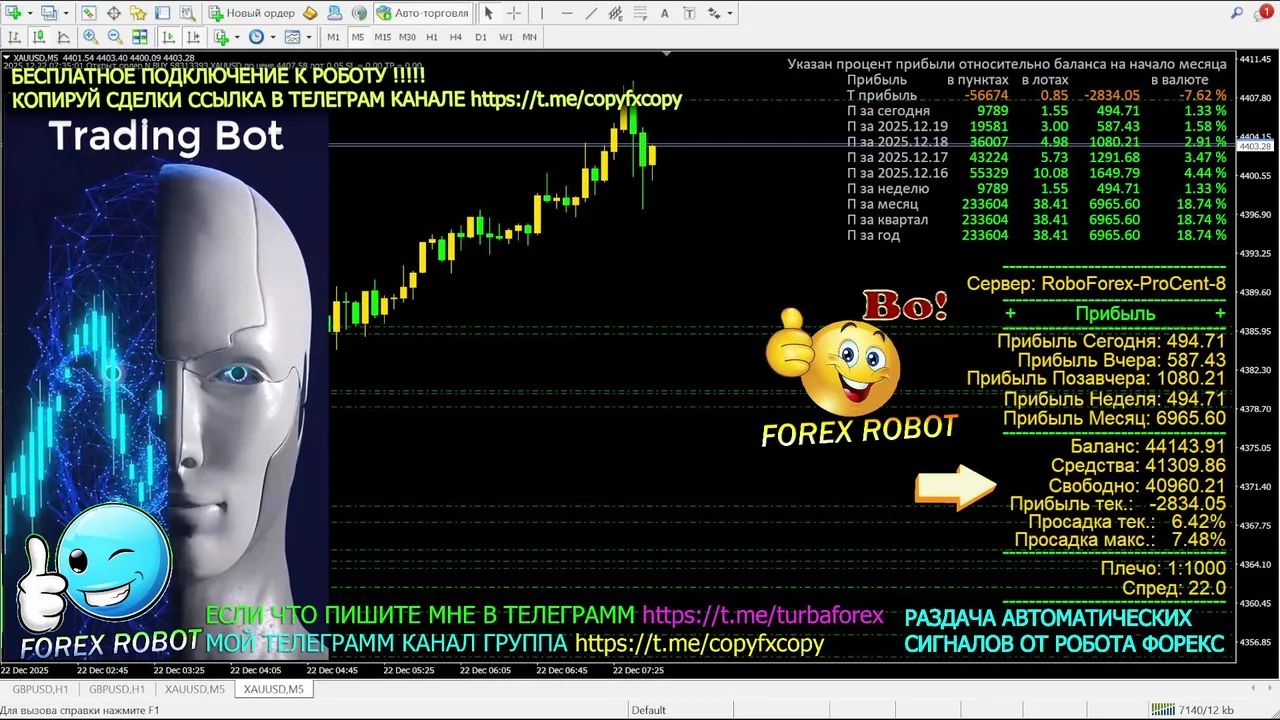The height and width of the screenshot is (720, 1280).
Task: Select the trendline drawing tool
Action: click(591, 13)
